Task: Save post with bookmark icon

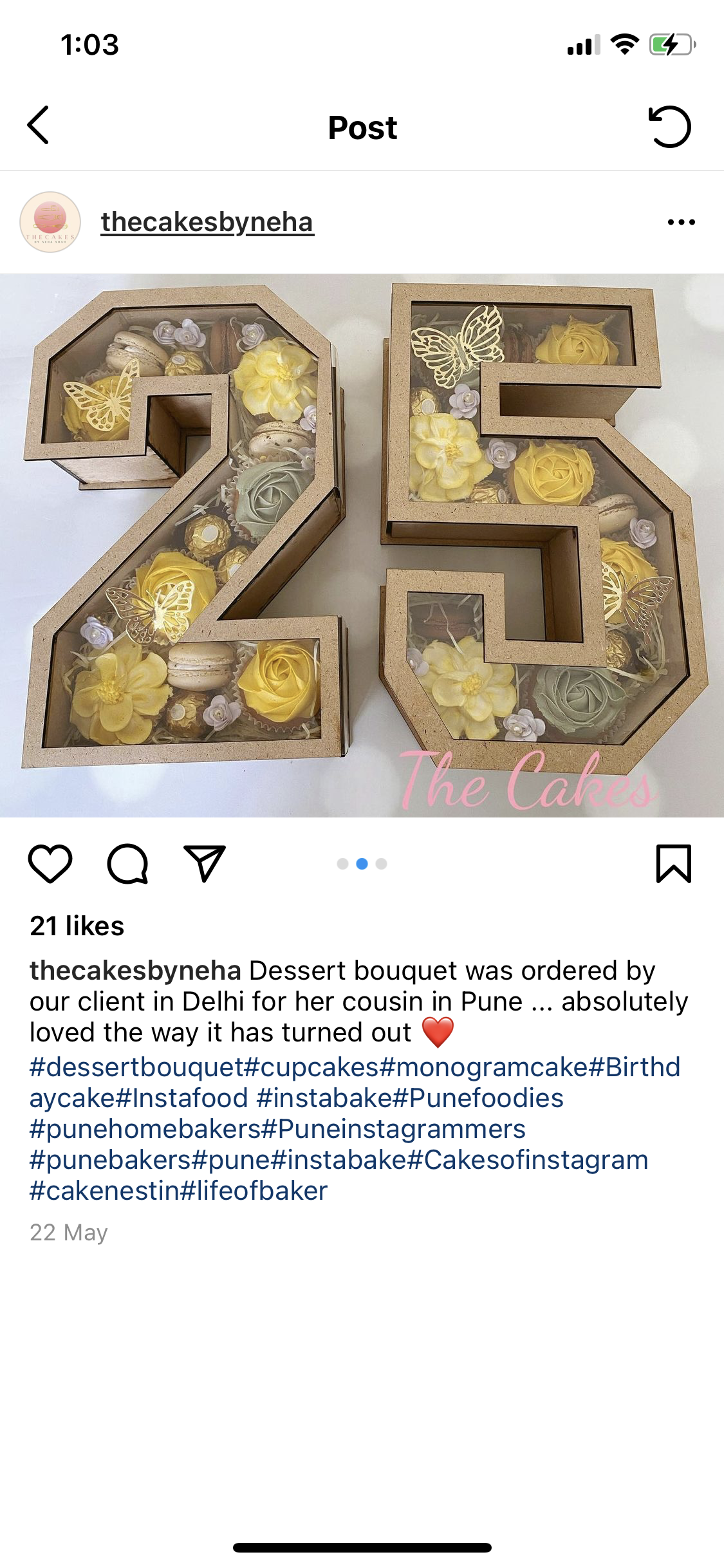Action: (x=674, y=863)
